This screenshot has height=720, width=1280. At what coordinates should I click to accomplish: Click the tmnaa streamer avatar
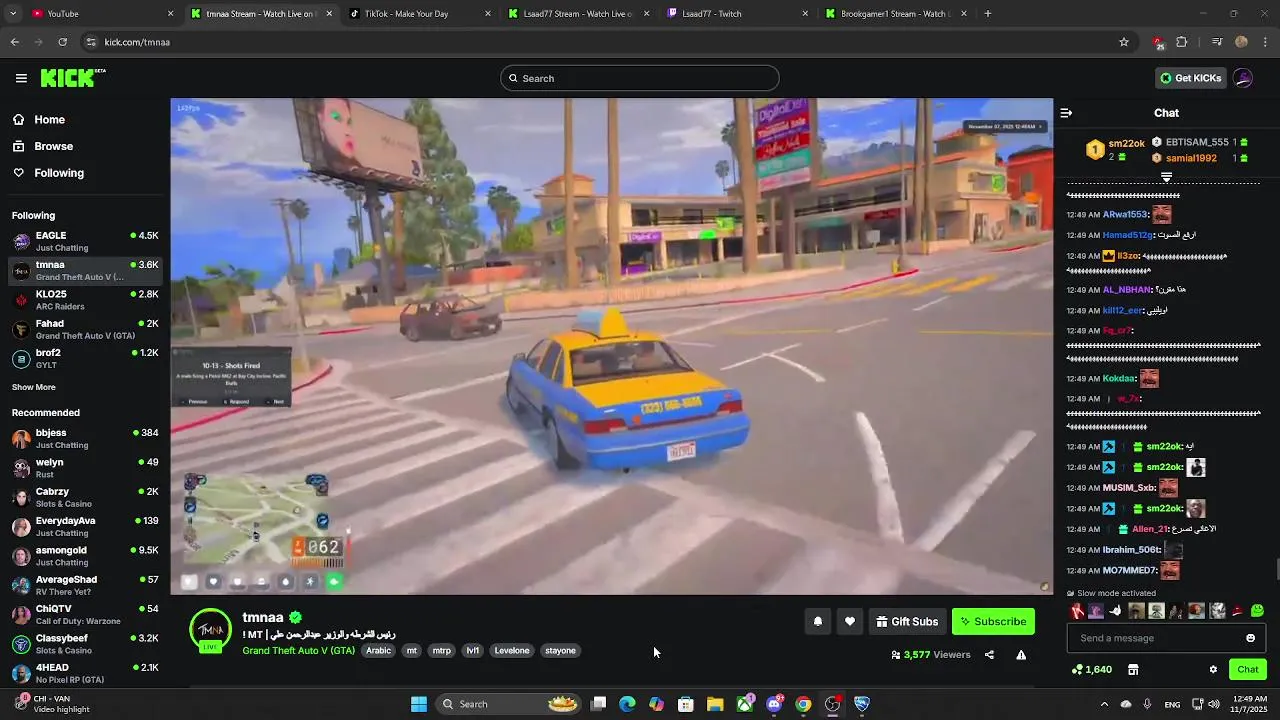tap(210, 630)
